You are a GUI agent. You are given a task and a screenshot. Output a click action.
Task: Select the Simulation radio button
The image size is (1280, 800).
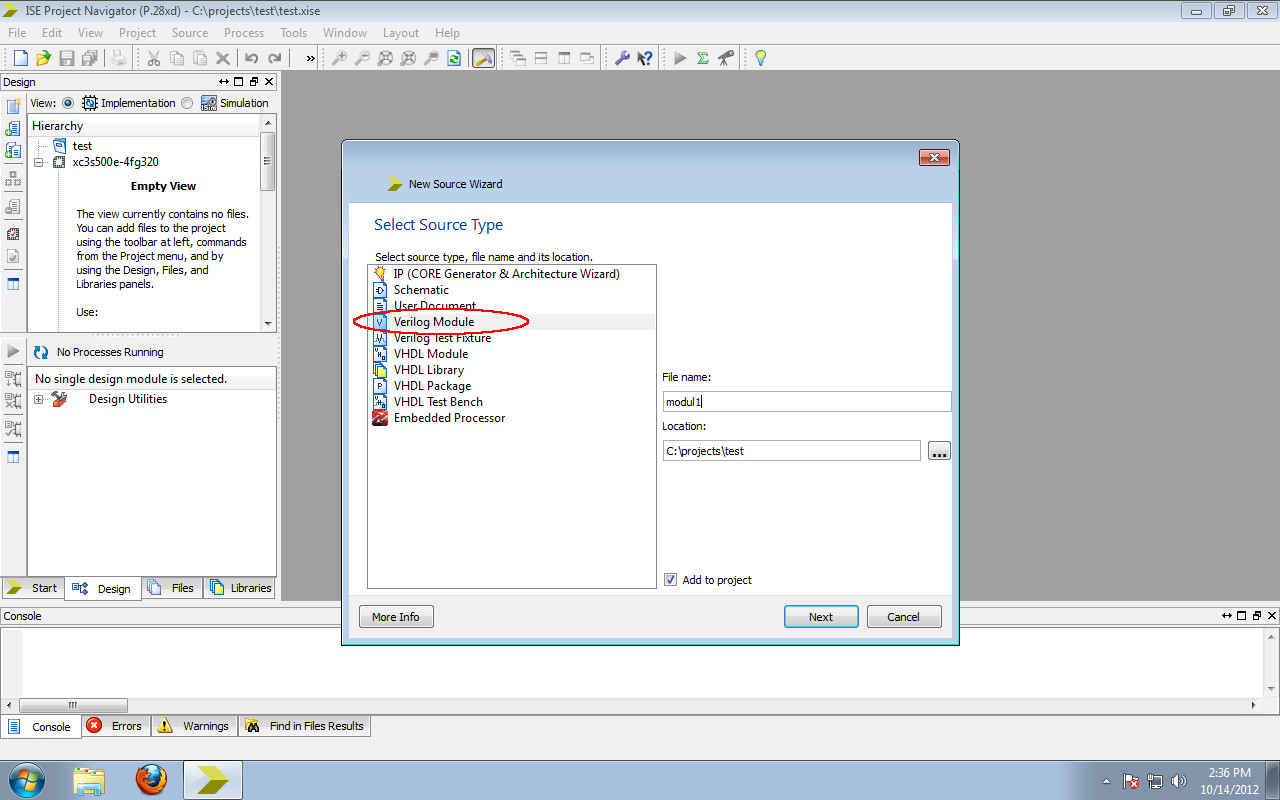tap(186, 102)
